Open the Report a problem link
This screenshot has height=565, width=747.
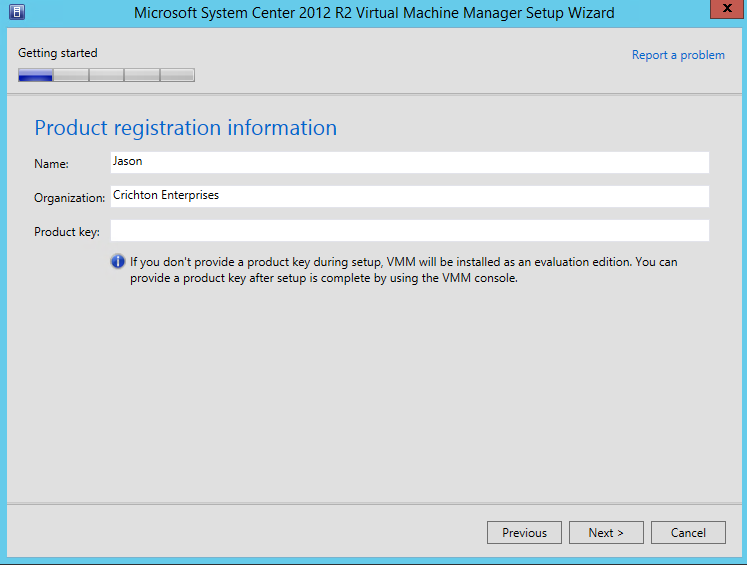(678, 55)
